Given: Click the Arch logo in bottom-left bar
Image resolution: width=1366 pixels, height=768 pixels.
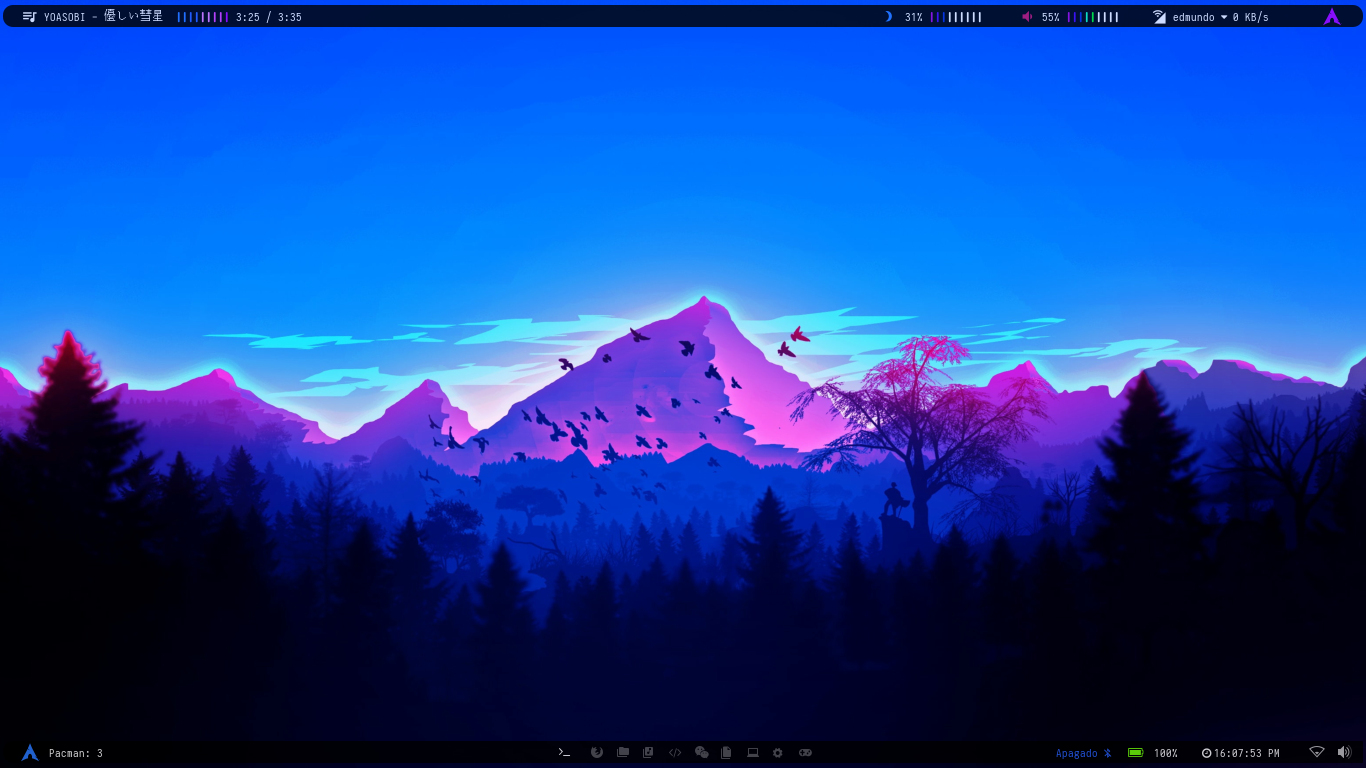Looking at the screenshot, I should tap(30, 753).
